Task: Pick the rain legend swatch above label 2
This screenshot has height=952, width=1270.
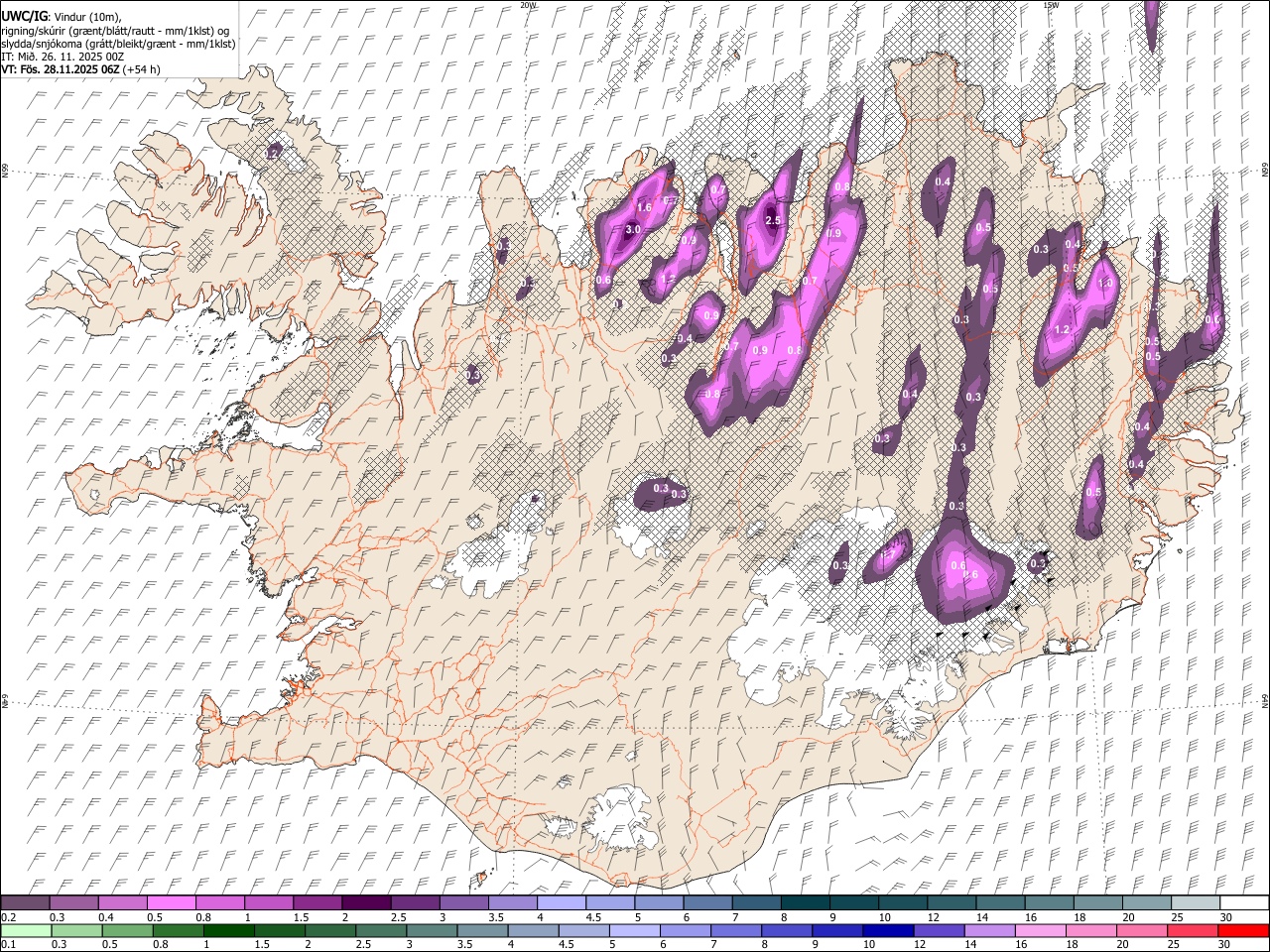Action: (x=329, y=930)
